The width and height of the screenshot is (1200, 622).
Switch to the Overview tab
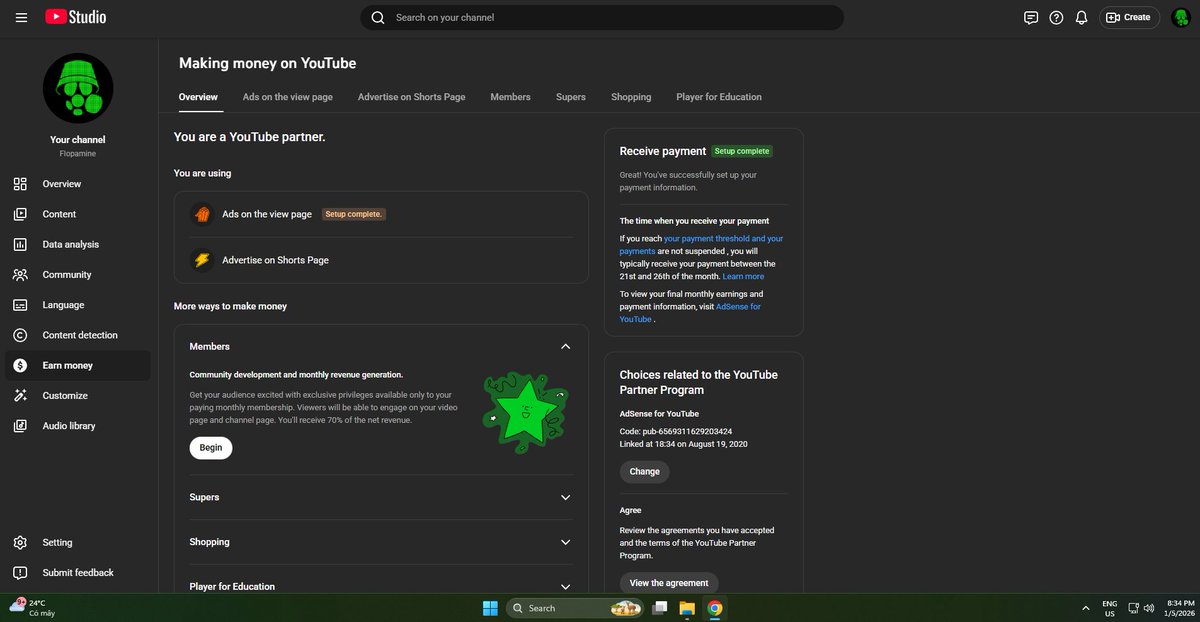198,97
